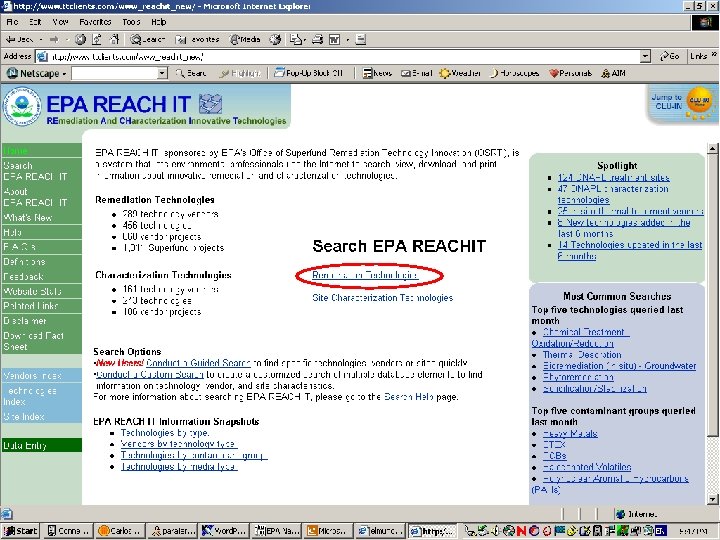720x540 pixels.
Task: Open the View menu
Action: [60, 22]
